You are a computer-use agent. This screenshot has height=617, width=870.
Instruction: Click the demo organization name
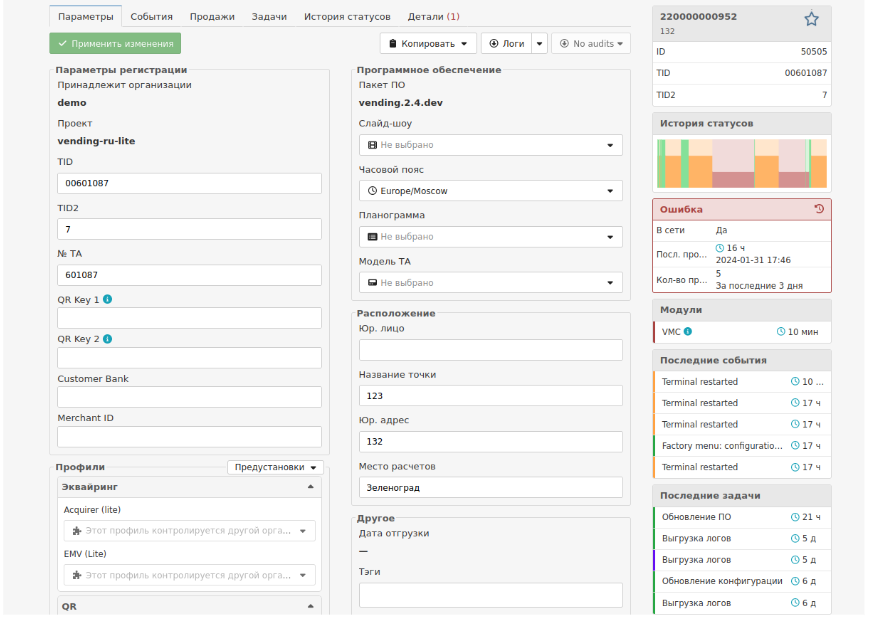tap(72, 103)
